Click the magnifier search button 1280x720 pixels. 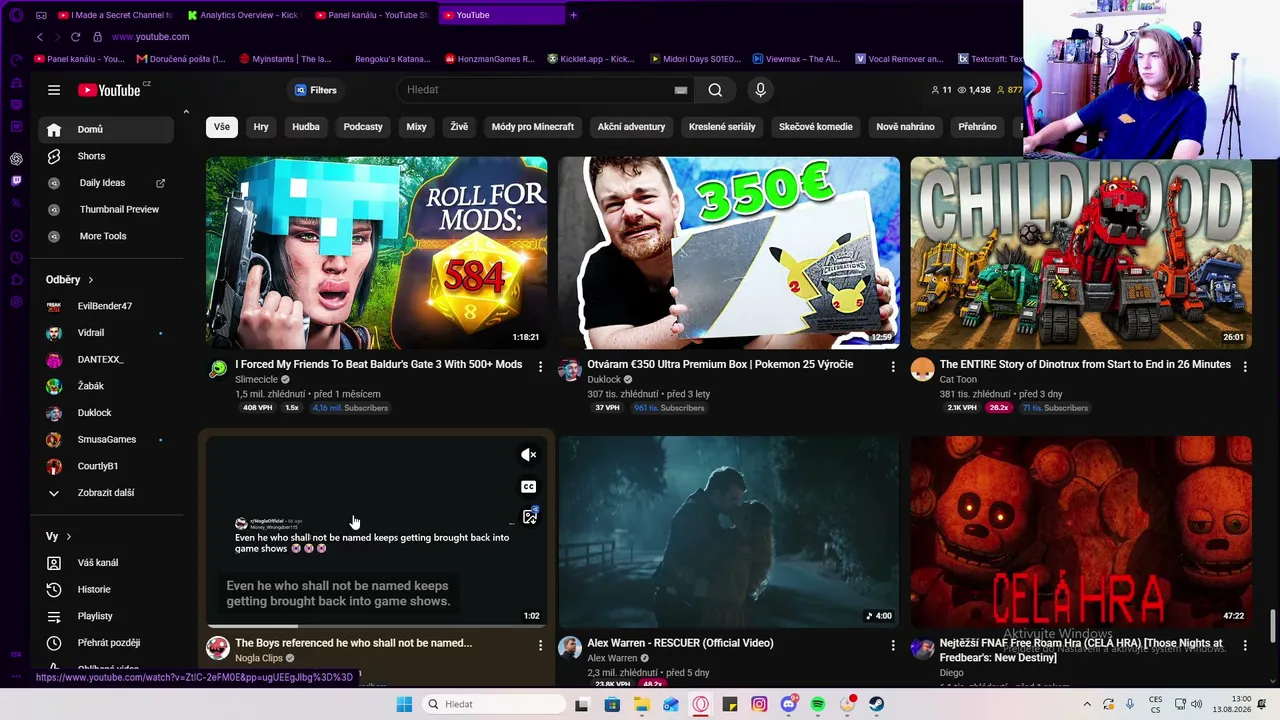(x=715, y=90)
